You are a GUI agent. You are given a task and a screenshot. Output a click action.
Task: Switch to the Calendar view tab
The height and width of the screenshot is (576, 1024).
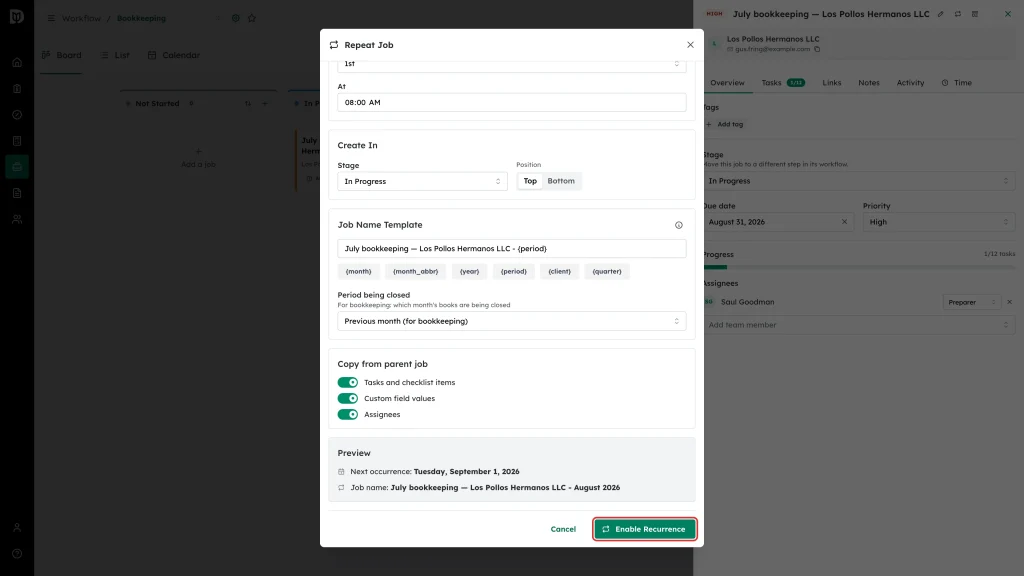[x=174, y=56]
